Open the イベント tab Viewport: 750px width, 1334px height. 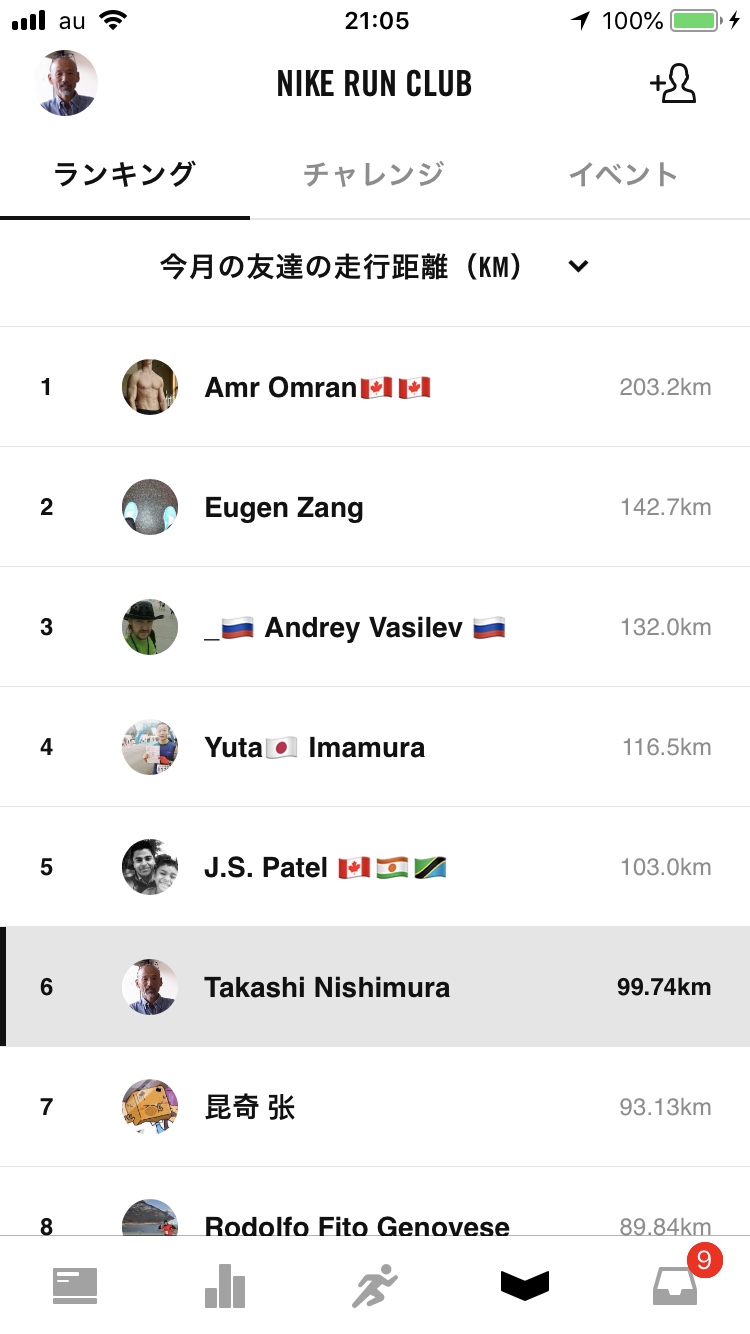click(x=623, y=175)
